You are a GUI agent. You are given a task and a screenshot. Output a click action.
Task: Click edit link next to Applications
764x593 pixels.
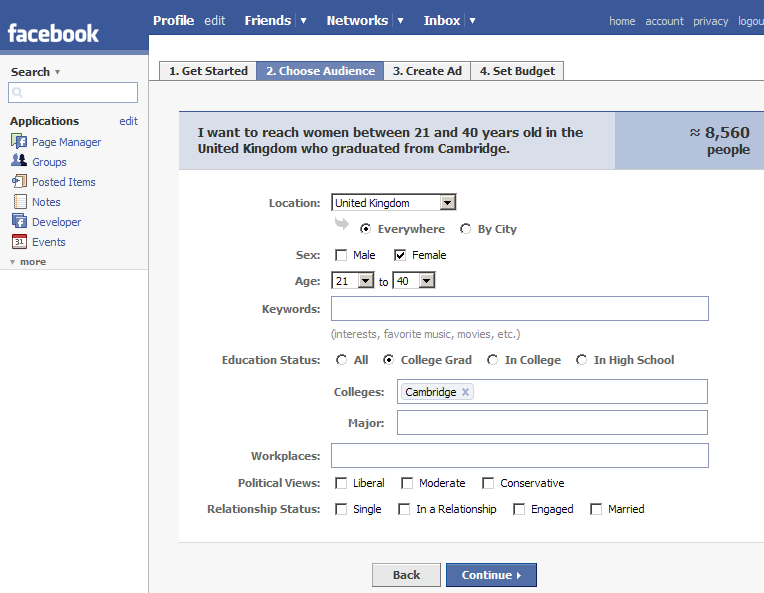coord(129,121)
